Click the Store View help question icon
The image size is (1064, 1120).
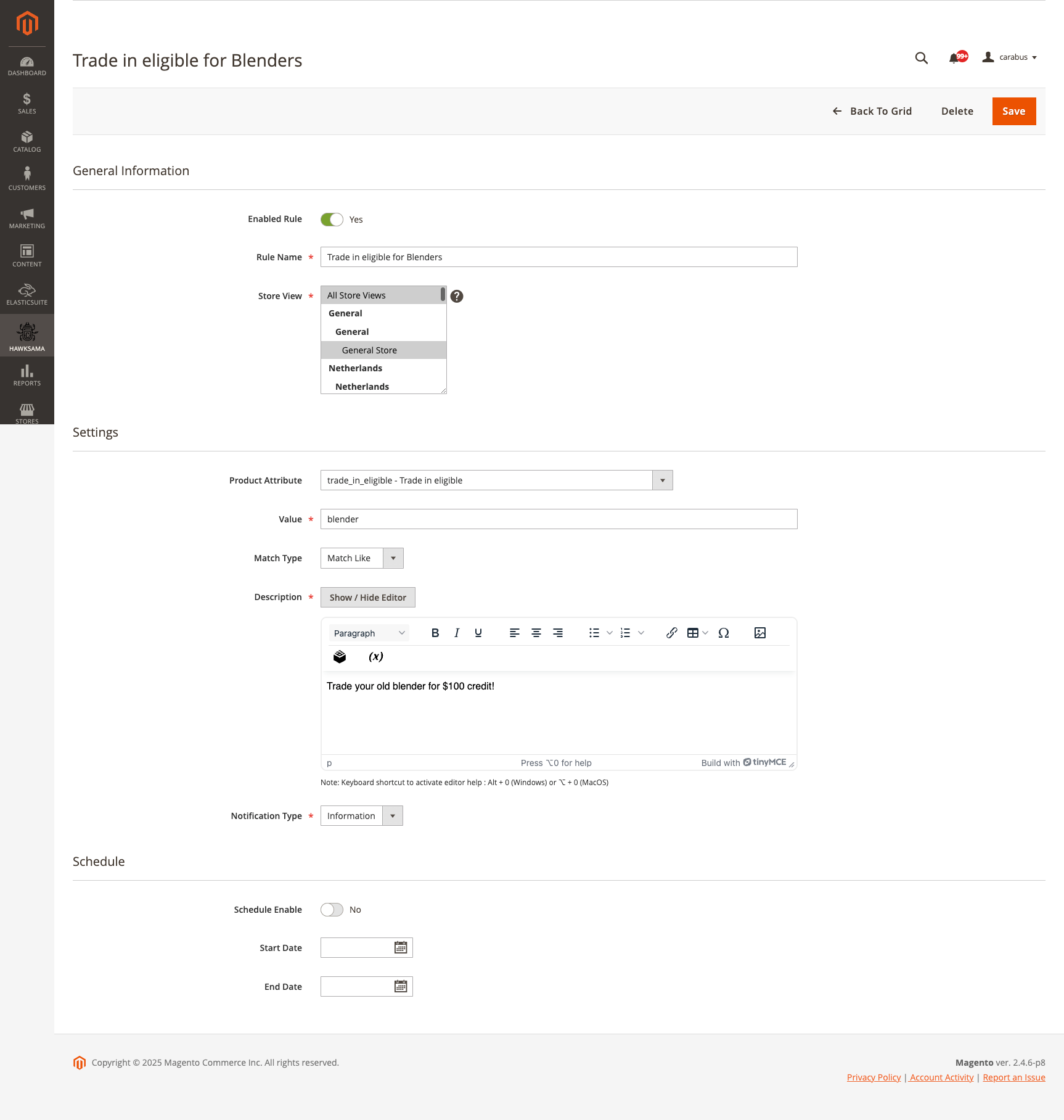click(457, 296)
